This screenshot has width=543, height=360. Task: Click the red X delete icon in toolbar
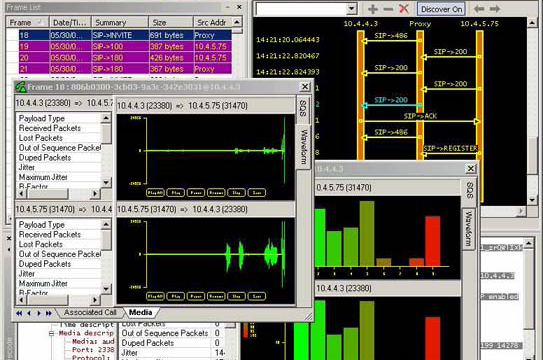(x=404, y=9)
